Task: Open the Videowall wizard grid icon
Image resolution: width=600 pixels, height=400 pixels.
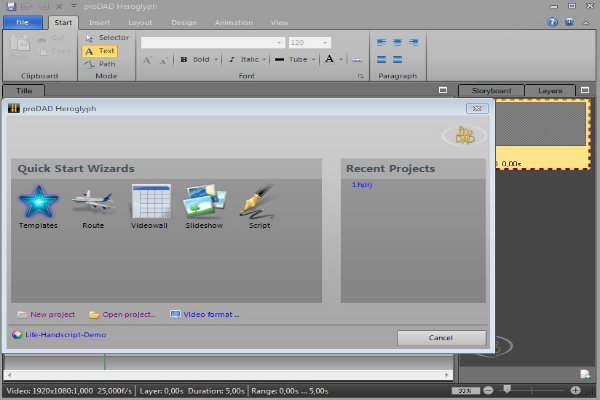Action: click(x=151, y=202)
